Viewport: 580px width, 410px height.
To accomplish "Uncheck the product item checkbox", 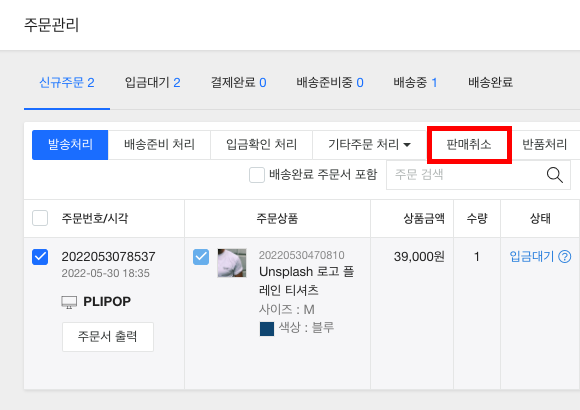I will click(201, 257).
